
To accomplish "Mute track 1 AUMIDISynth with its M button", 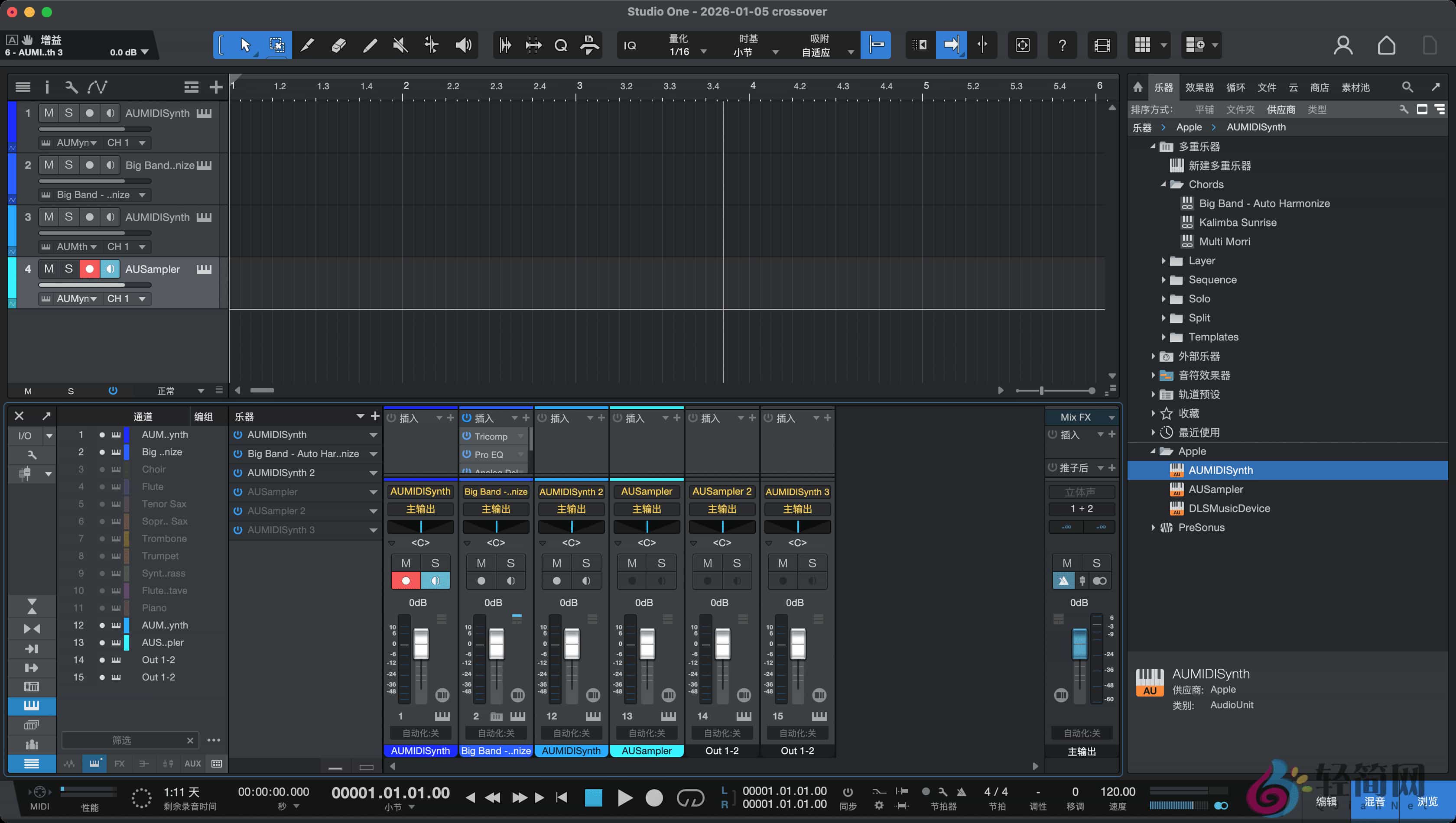I will pyautogui.click(x=48, y=113).
